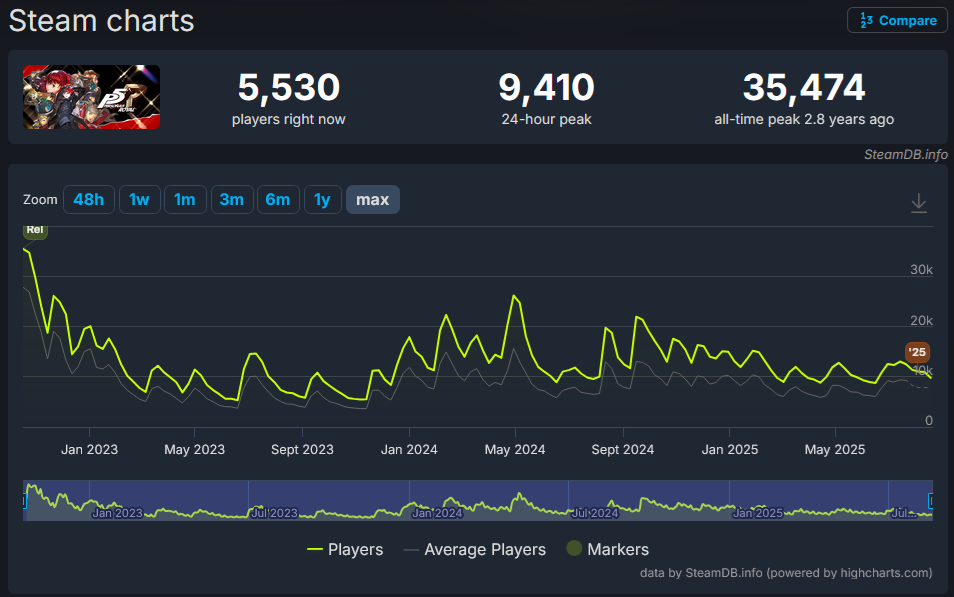Toggle the Markers legend entry

coord(607,550)
